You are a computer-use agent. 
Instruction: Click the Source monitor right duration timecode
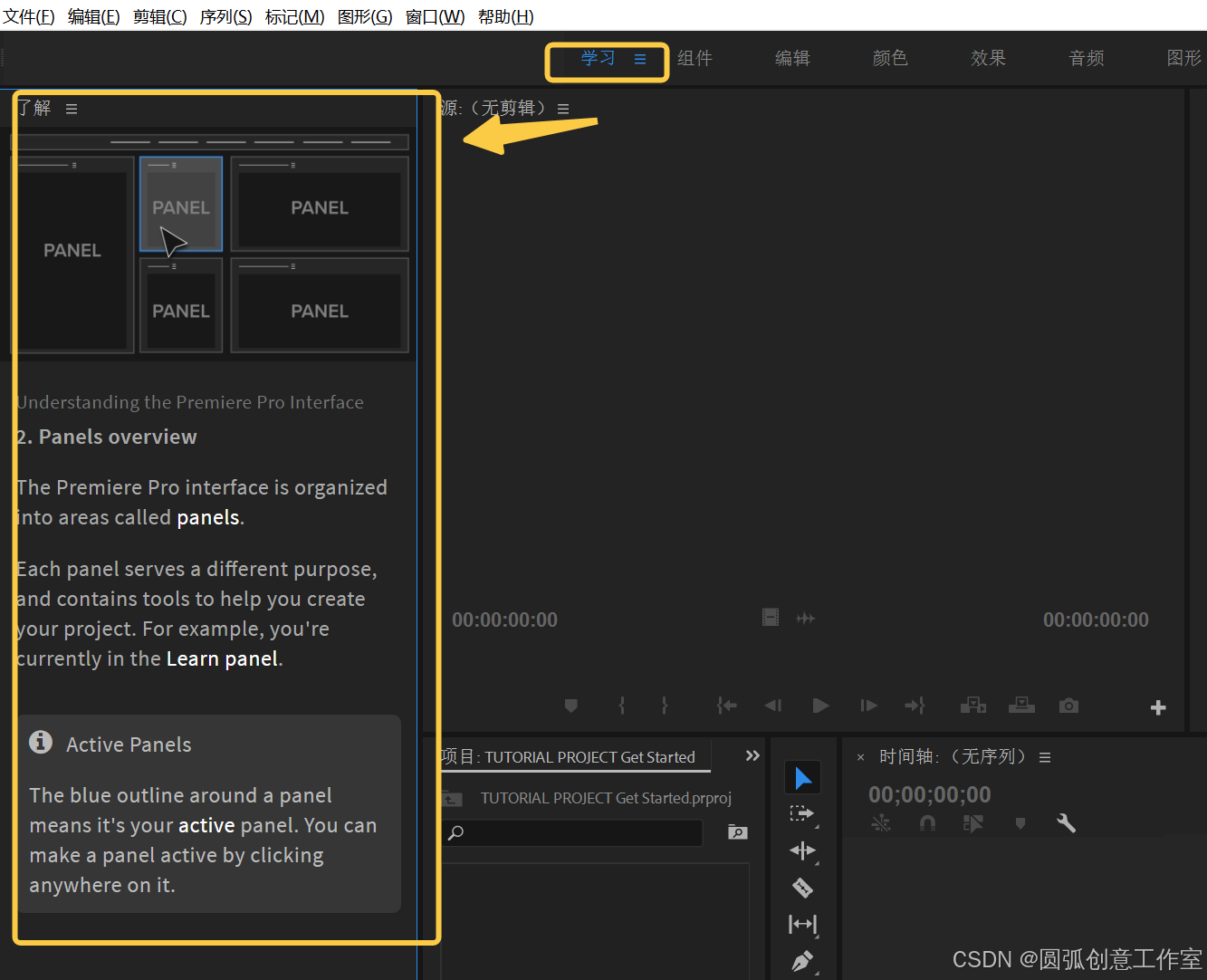[1096, 620]
